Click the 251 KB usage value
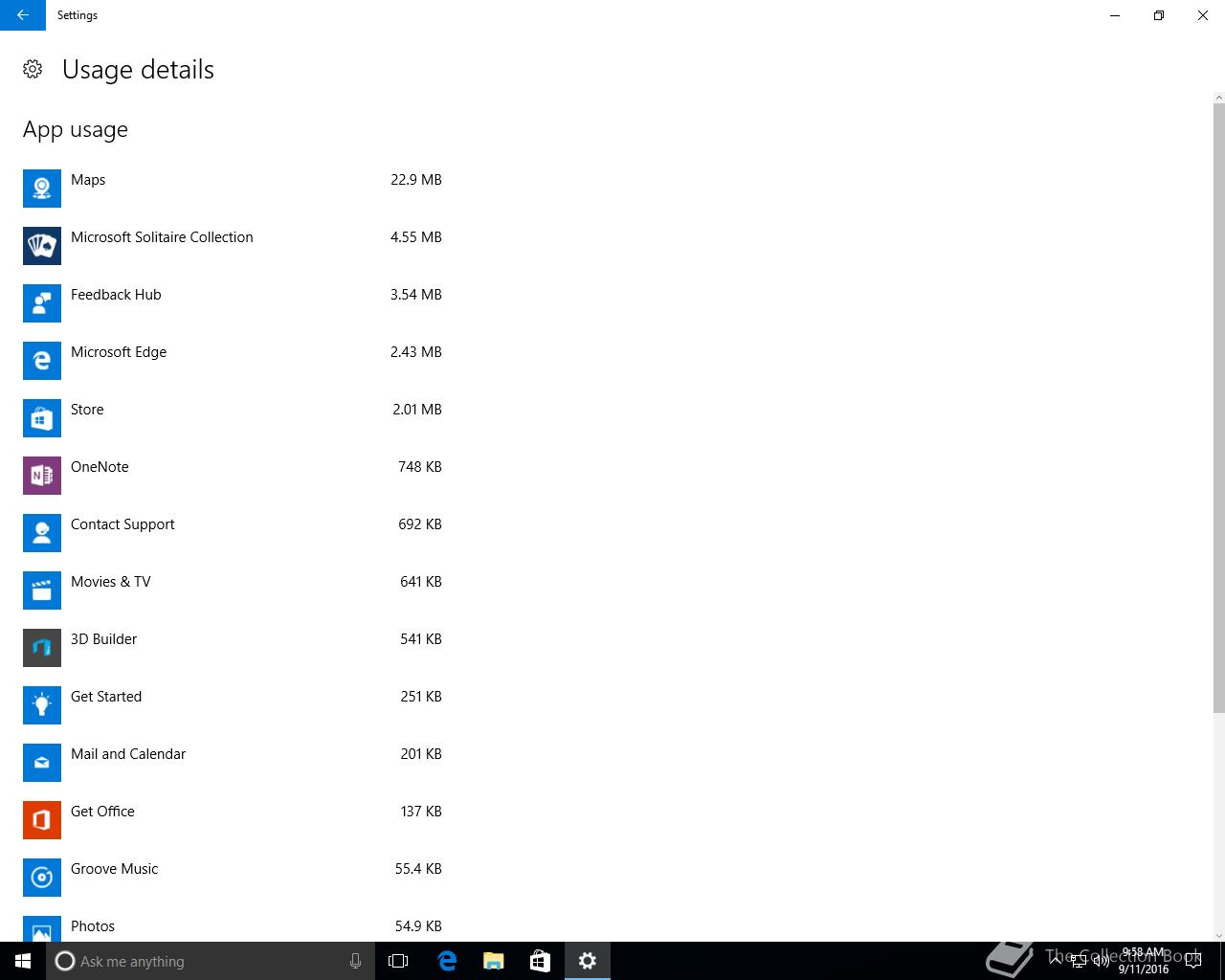Image resolution: width=1225 pixels, height=980 pixels. click(x=421, y=697)
